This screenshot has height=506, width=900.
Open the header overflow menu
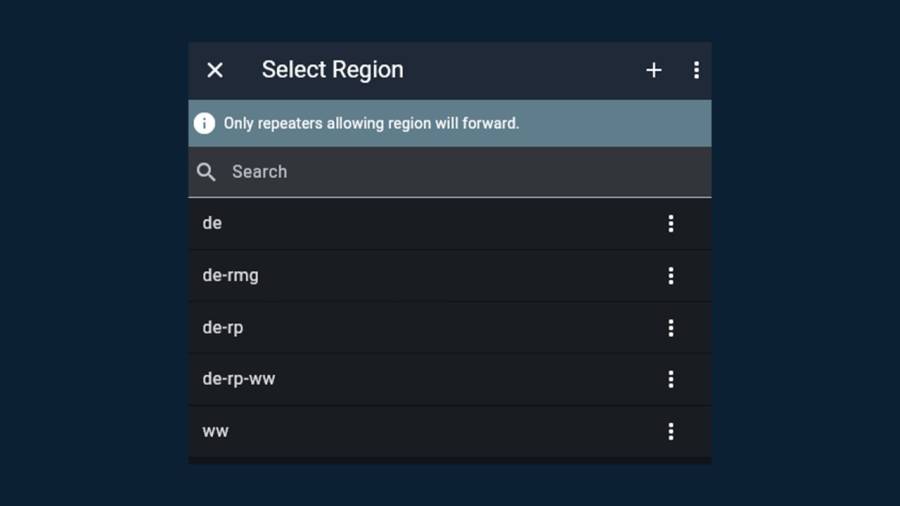(x=696, y=70)
